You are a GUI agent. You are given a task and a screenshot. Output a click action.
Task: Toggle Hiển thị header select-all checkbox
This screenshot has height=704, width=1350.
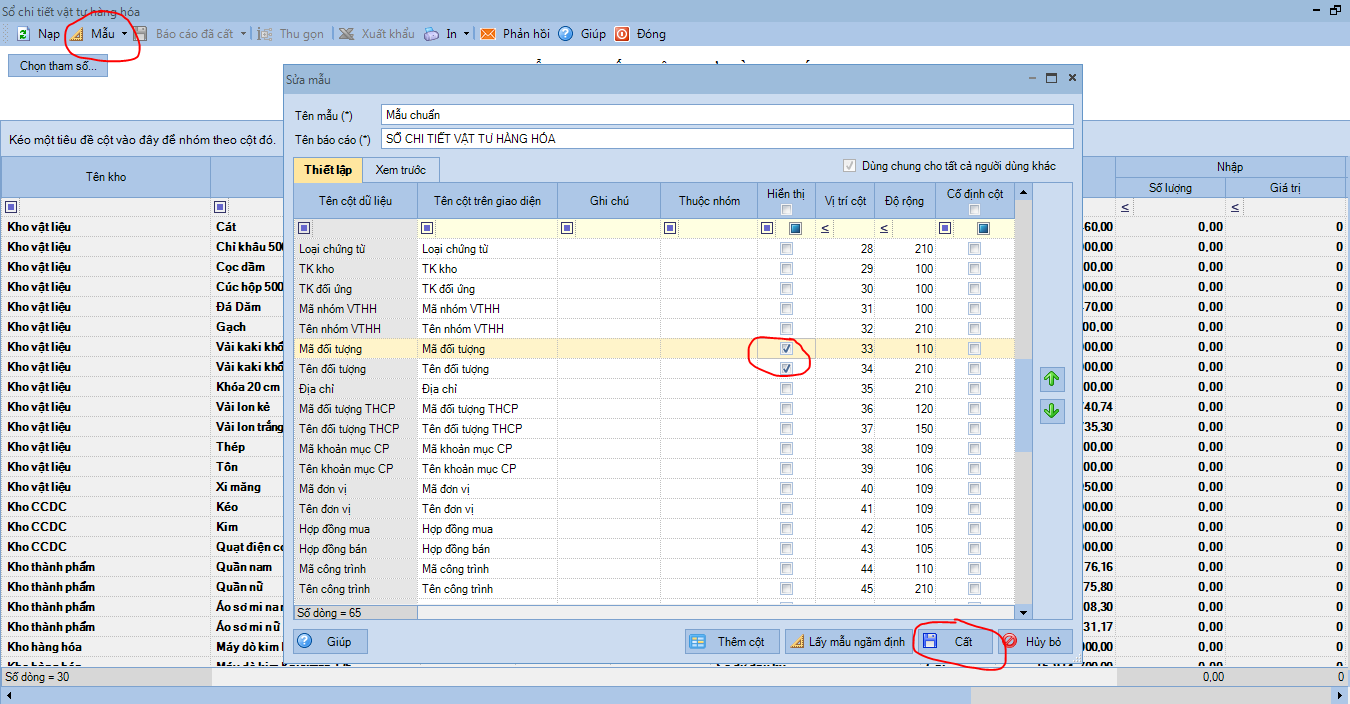coord(786,209)
